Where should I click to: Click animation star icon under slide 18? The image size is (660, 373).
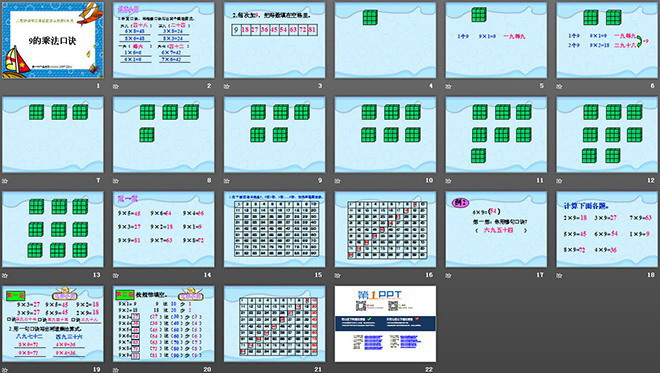(x=559, y=275)
